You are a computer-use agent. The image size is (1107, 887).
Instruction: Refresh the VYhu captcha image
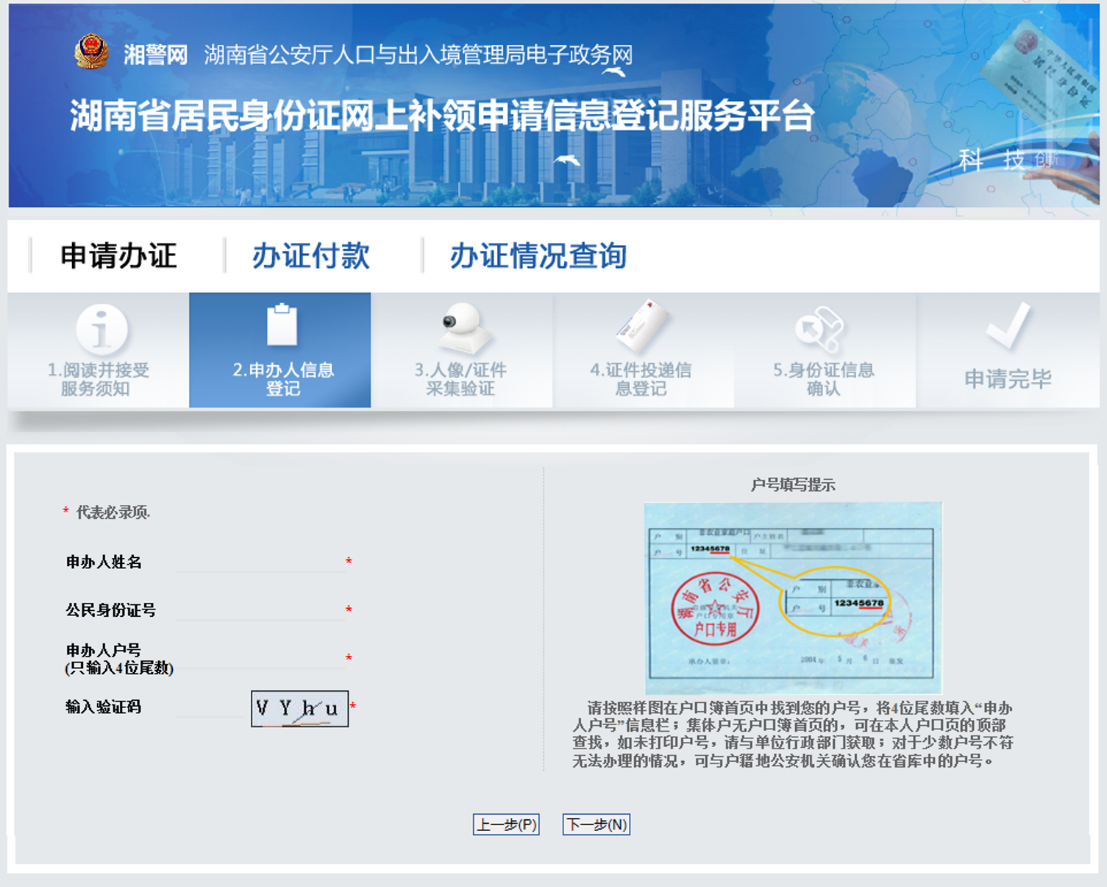pos(299,709)
